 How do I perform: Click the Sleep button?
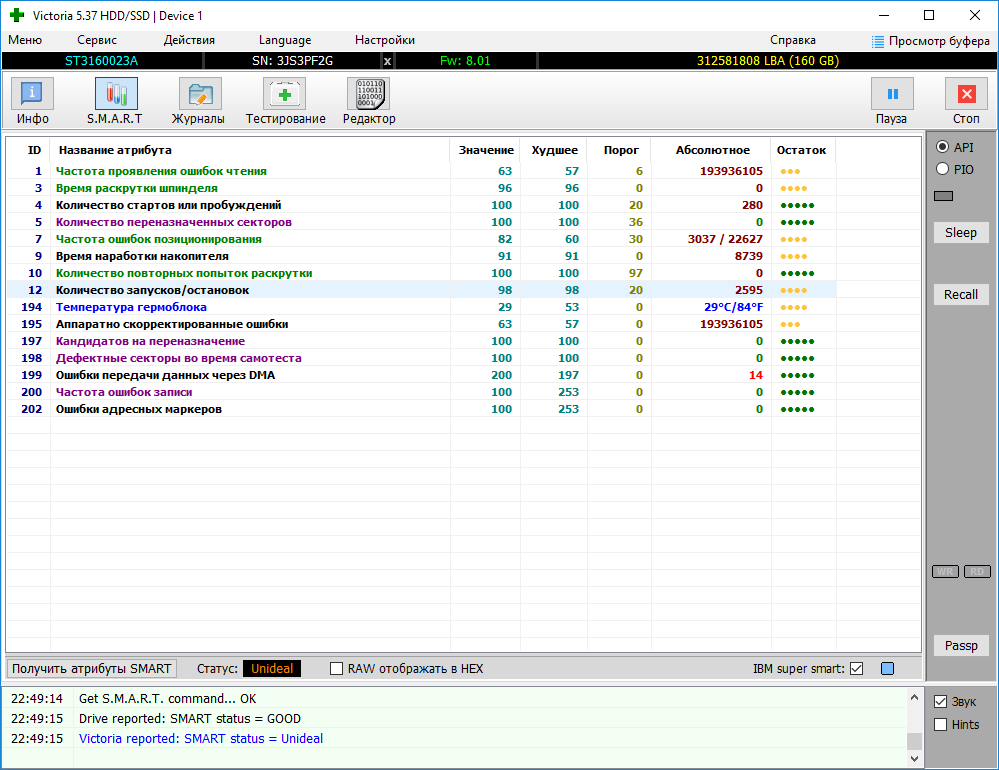tap(960, 233)
